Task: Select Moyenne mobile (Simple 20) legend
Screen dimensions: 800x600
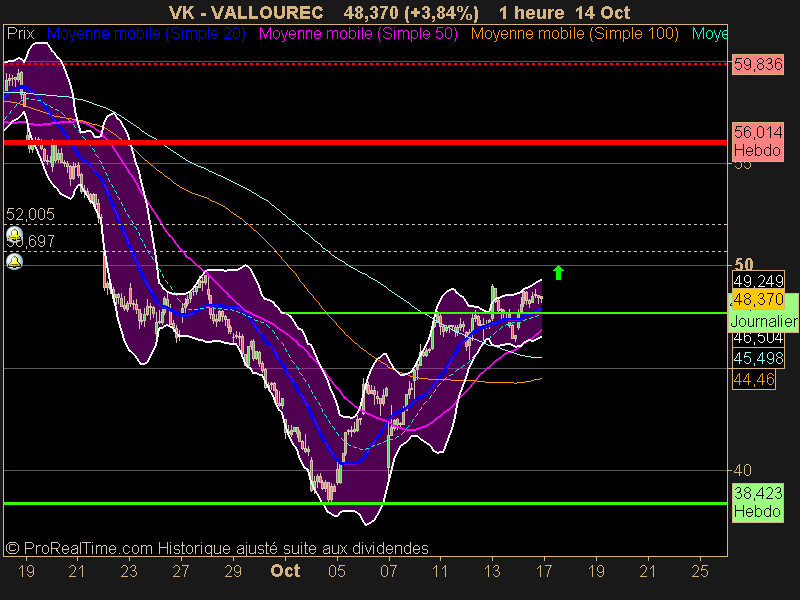Action: tap(146, 34)
